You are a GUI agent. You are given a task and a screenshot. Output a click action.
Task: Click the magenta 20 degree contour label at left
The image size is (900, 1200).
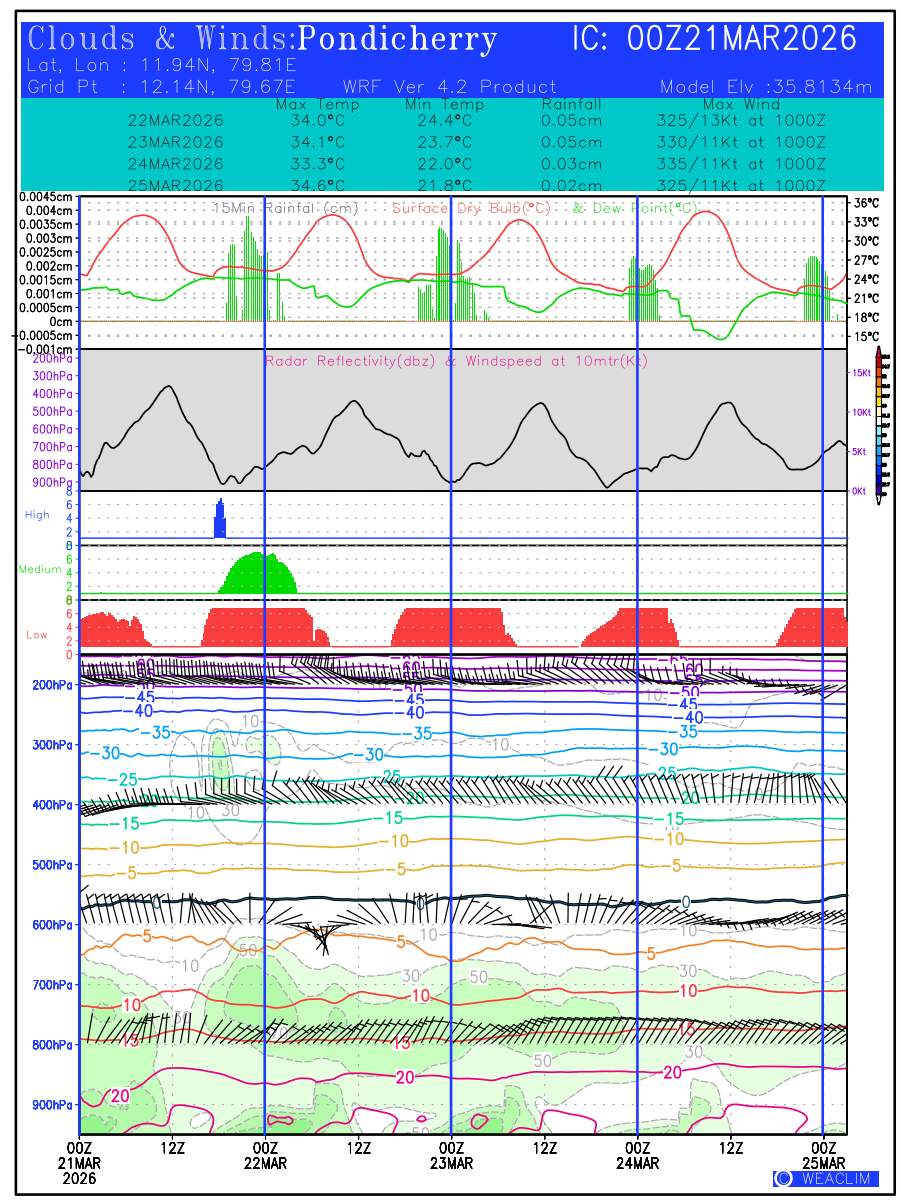click(120, 1096)
